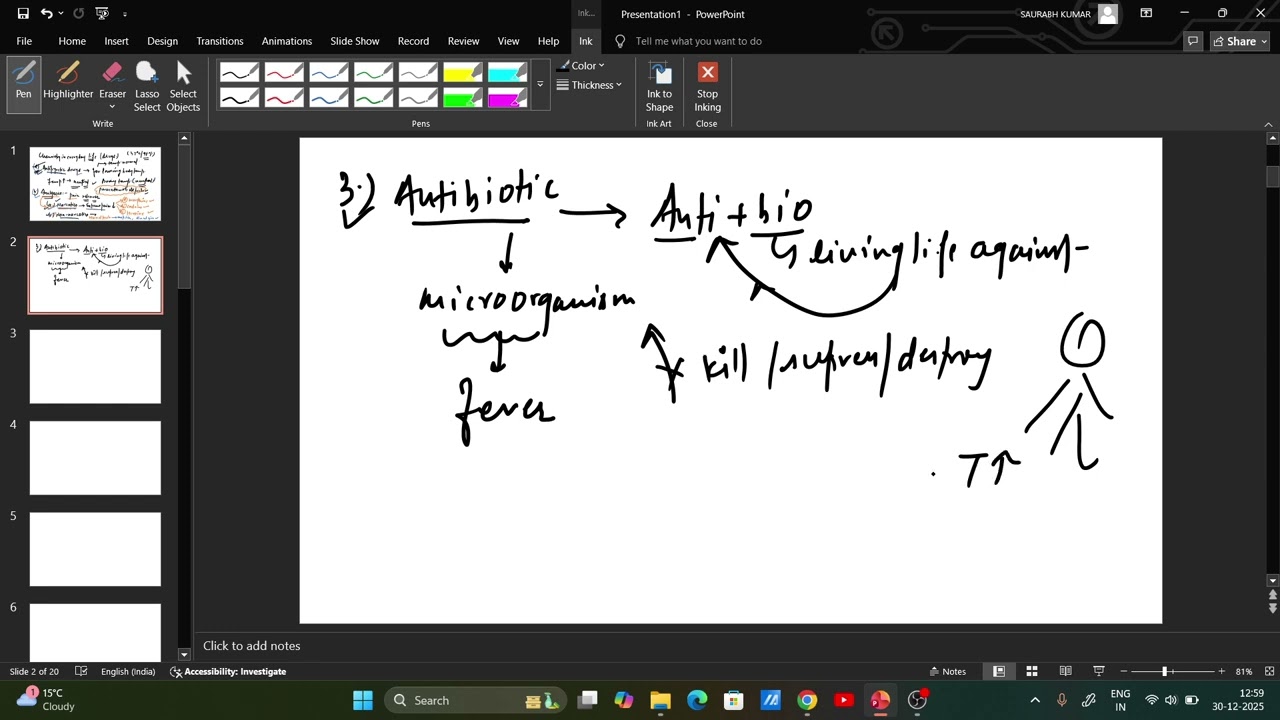This screenshot has width=1280, height=720.
Task: Open the Eraser options dropdown arrow
Action: pyautogui.click(x=112, y=107)
